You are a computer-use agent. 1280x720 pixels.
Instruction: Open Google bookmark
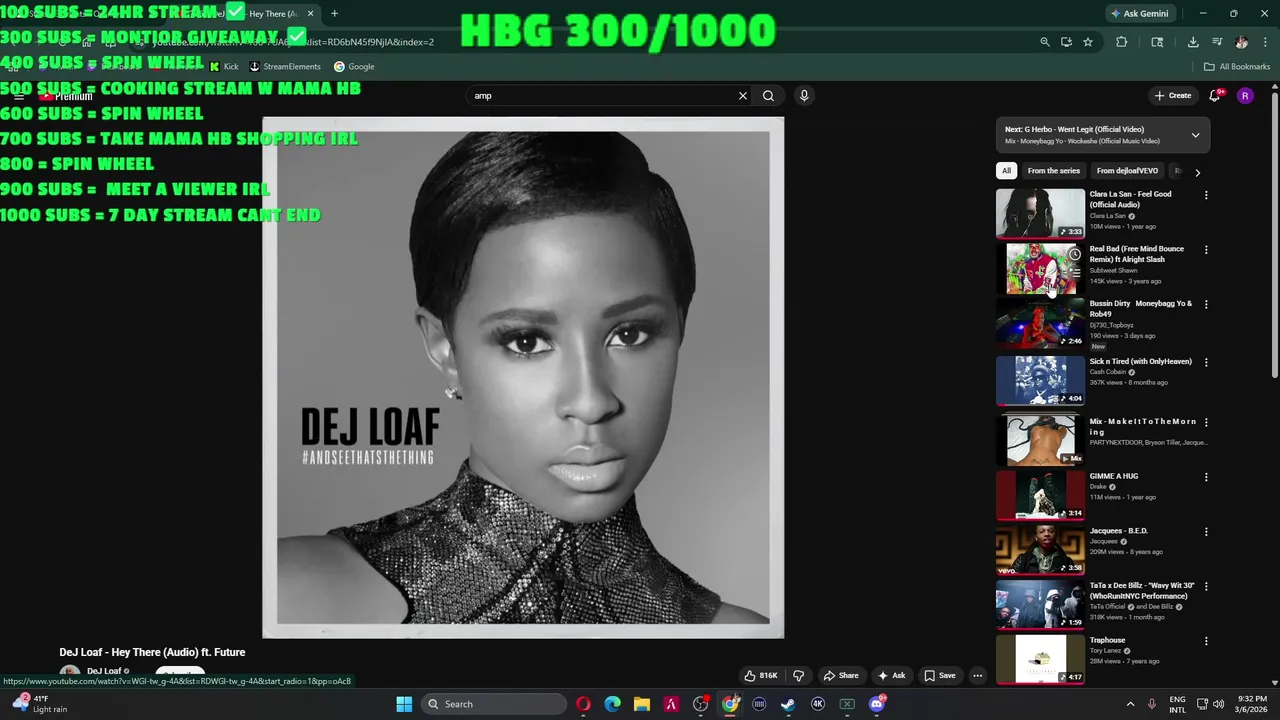354,67
